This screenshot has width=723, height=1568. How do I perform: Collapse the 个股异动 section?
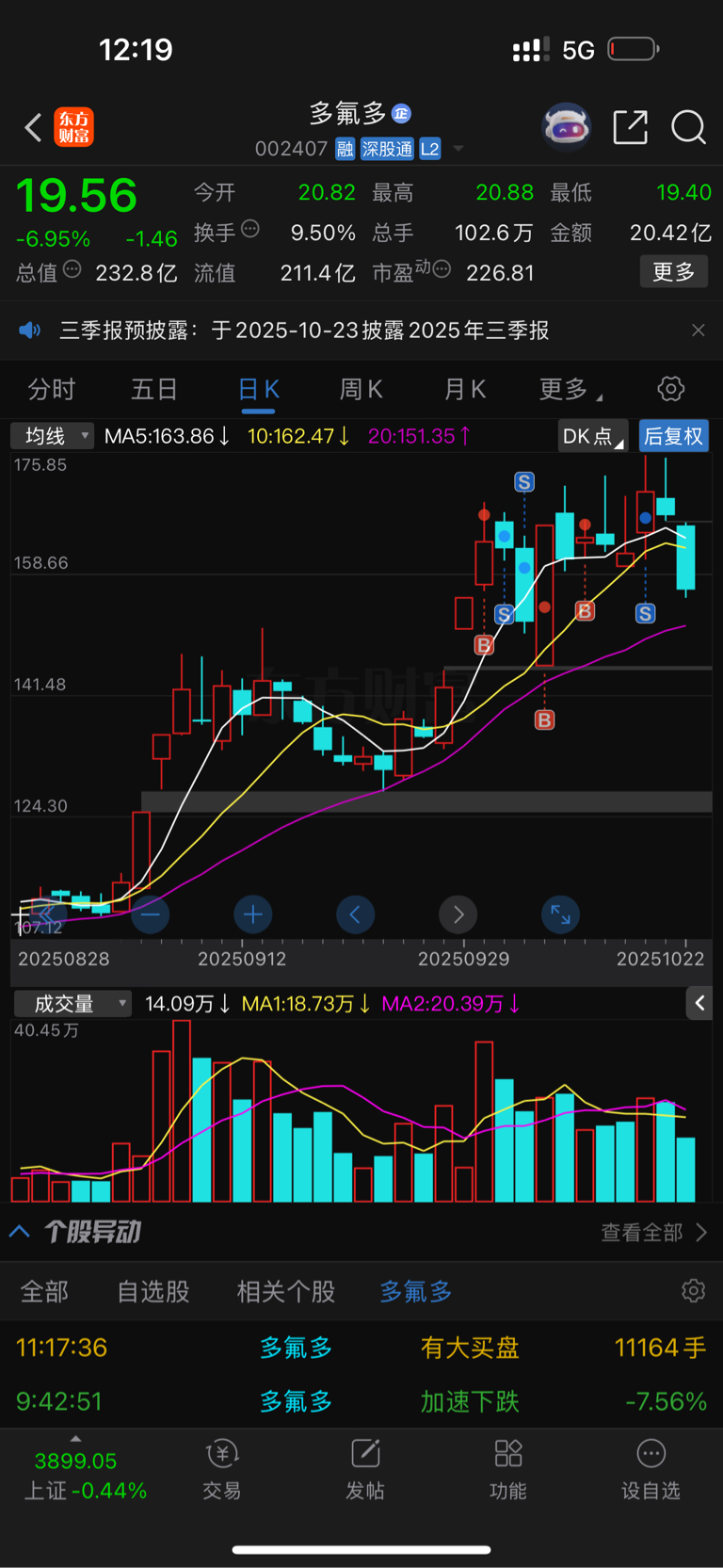[x=20, y=1231]
